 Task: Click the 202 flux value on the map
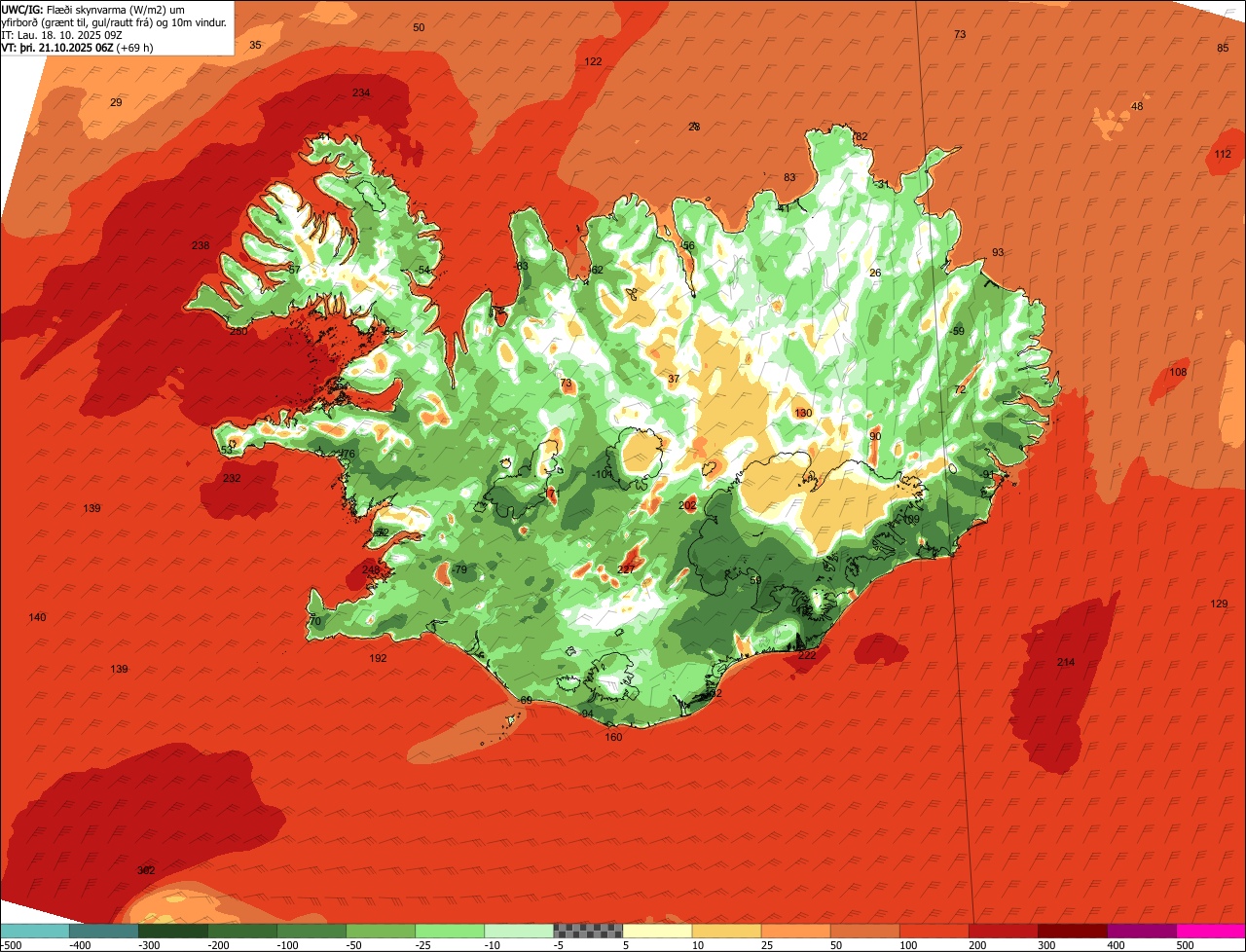click(687, 506)
